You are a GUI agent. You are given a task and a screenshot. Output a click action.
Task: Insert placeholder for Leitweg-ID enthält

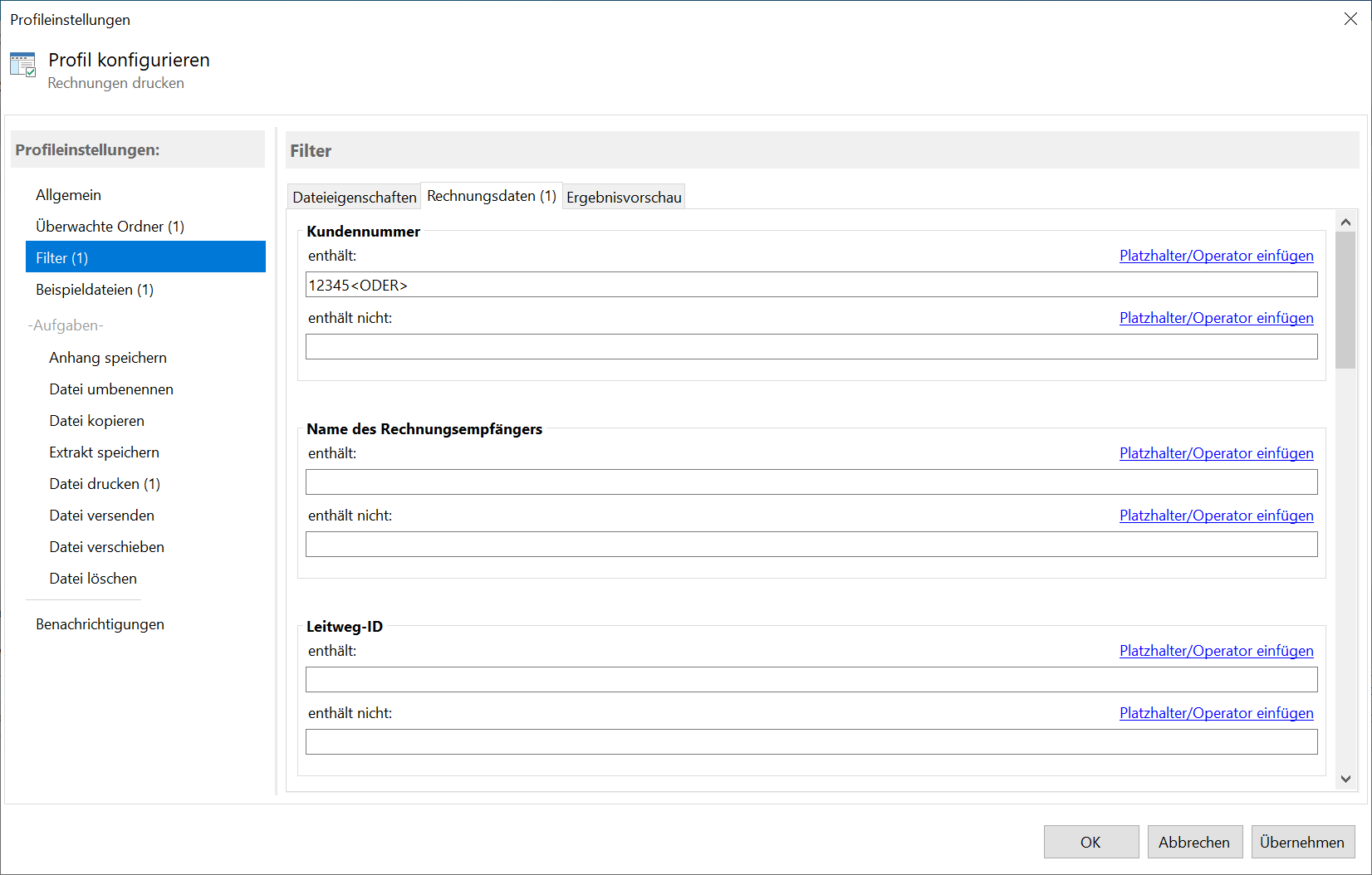click(1216, 651)
